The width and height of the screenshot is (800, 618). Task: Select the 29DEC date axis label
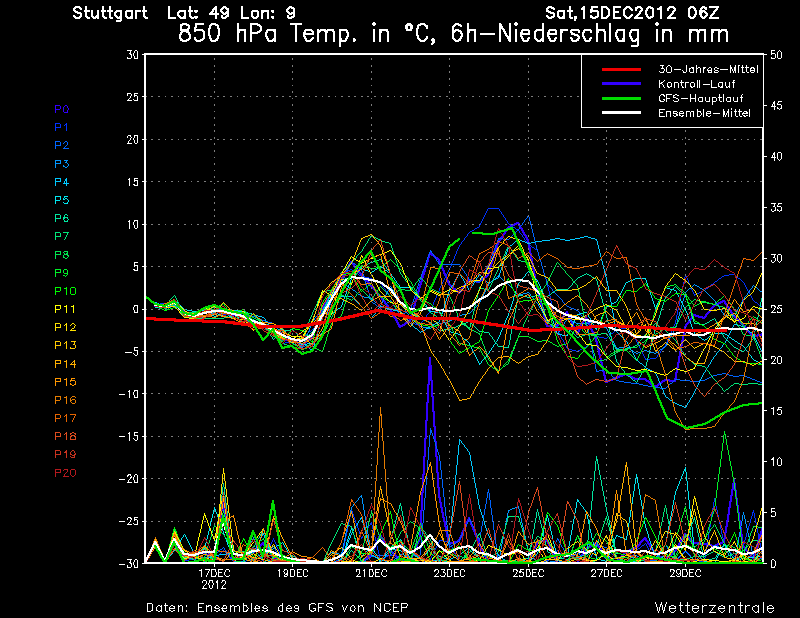click(x=685, y=574)
